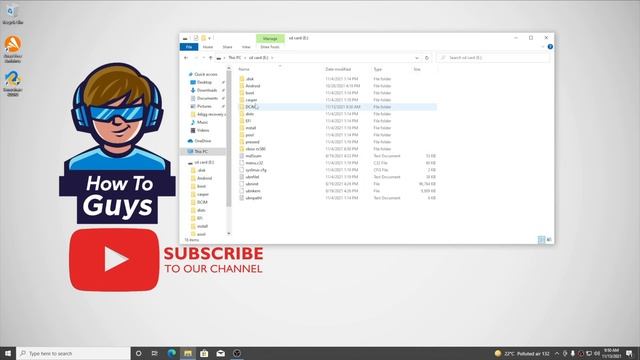640x360 pixels.
Task: Click the Refresh button beside address bar
Action: (427, 58)
